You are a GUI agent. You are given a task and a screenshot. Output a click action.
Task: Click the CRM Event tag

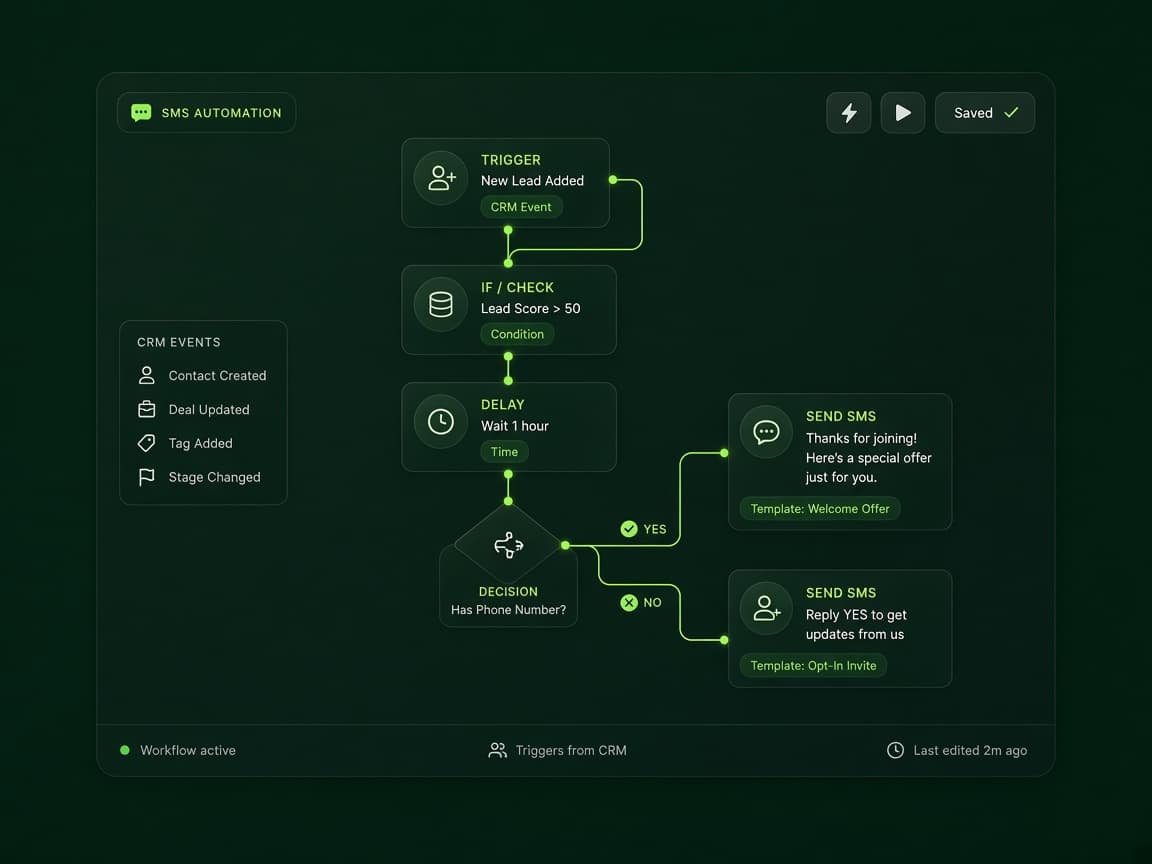coord(521,207)
